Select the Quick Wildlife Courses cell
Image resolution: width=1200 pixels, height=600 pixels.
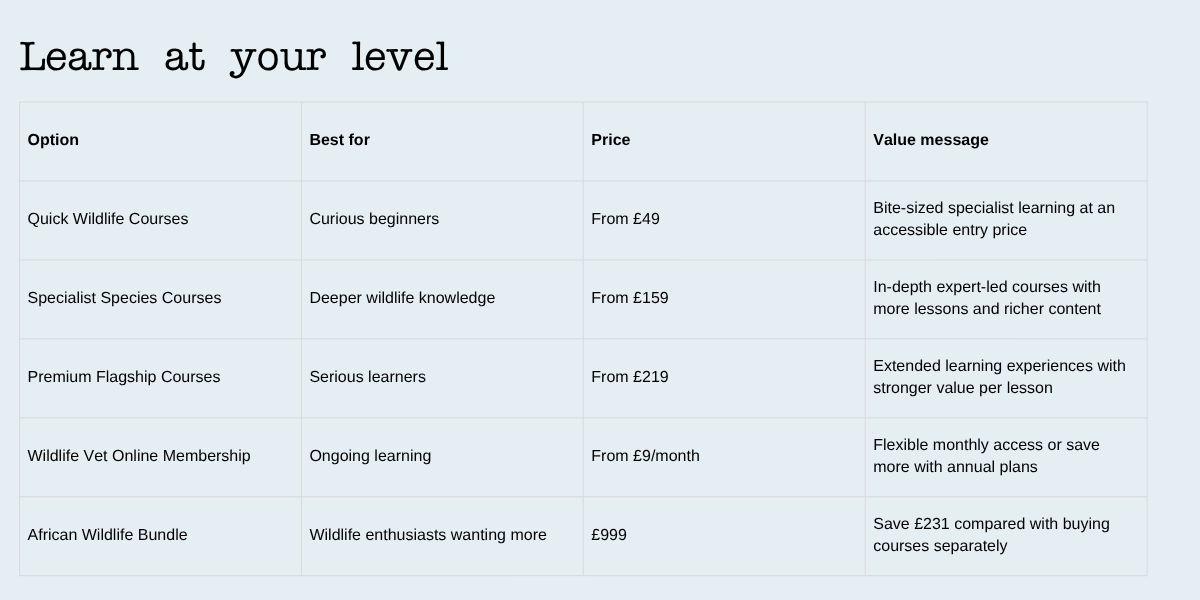108,219
